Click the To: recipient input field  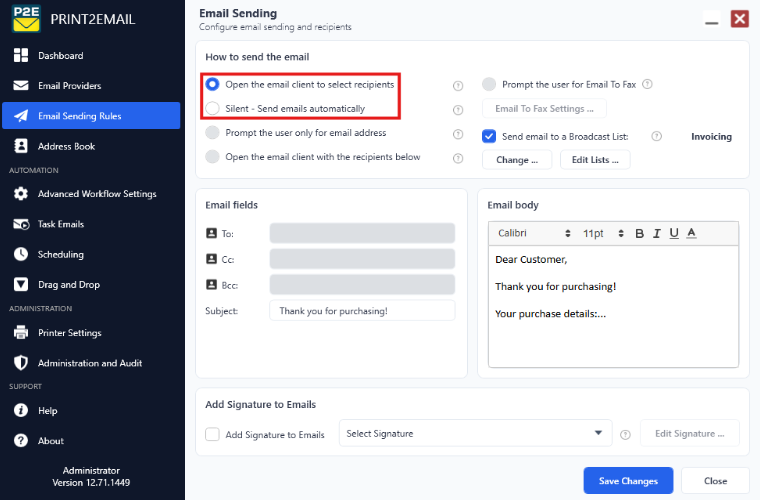point(362,233)
